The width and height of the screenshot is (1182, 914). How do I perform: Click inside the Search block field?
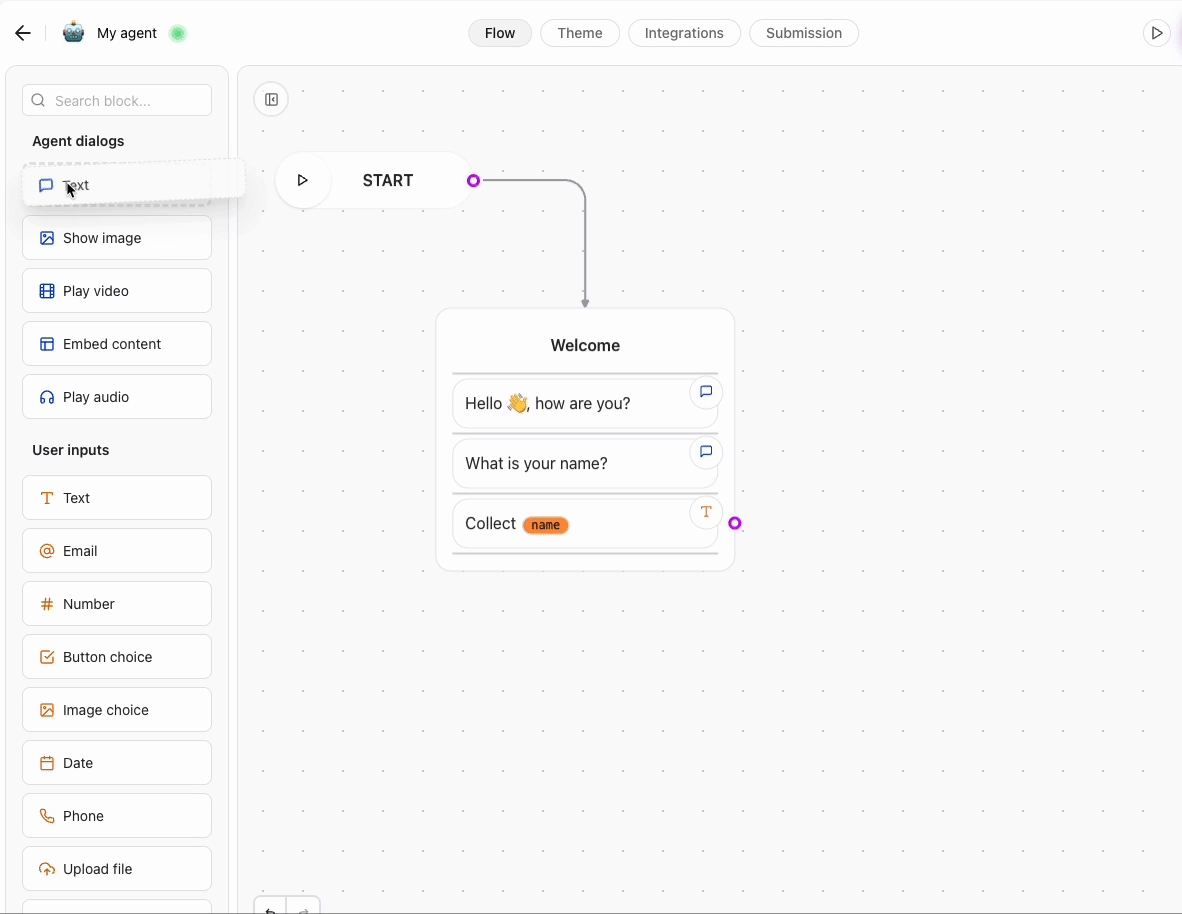[117, 100]
